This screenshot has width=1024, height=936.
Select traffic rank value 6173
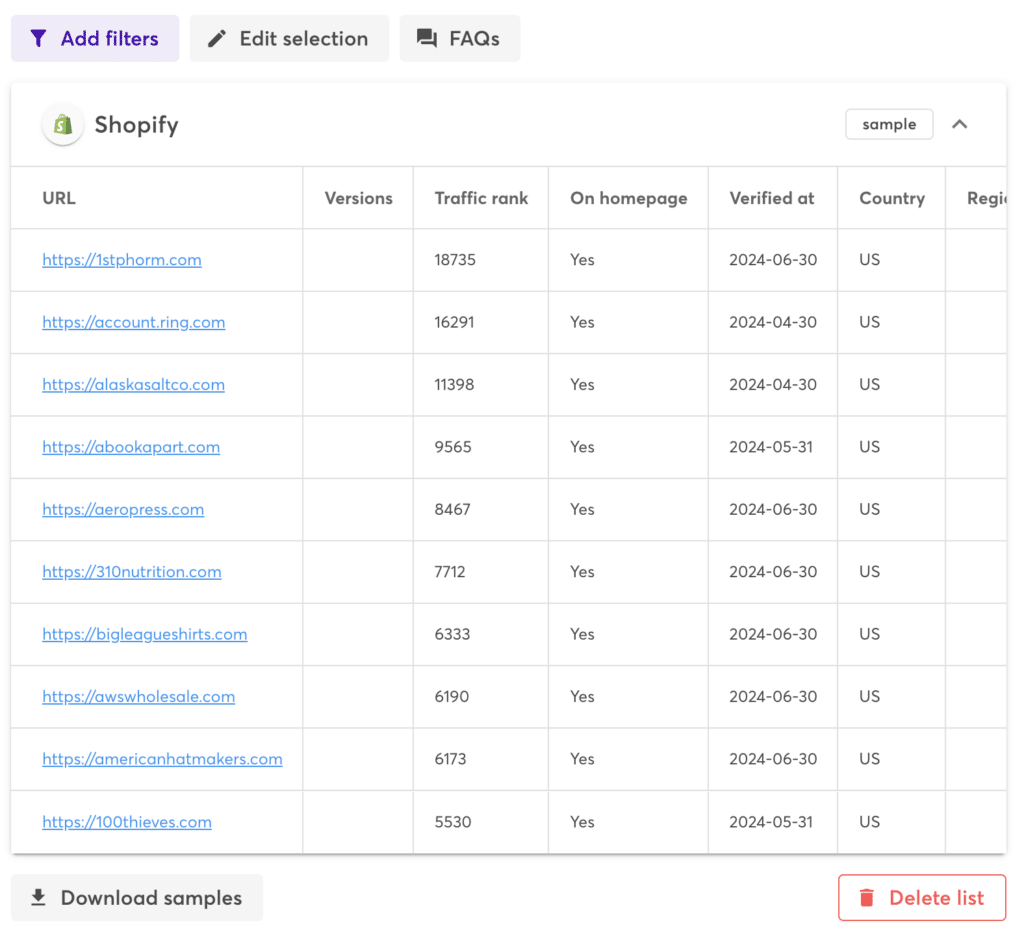click(451, 759)
